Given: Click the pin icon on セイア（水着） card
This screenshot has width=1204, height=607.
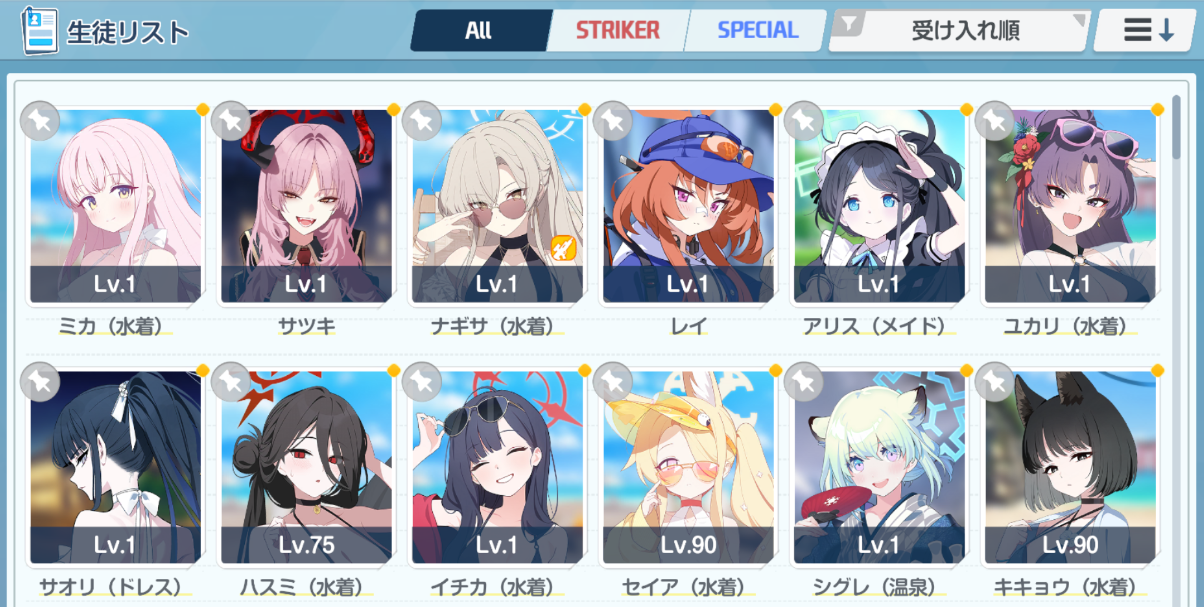Looking at the screenshot, I should (x=613, y=381).
